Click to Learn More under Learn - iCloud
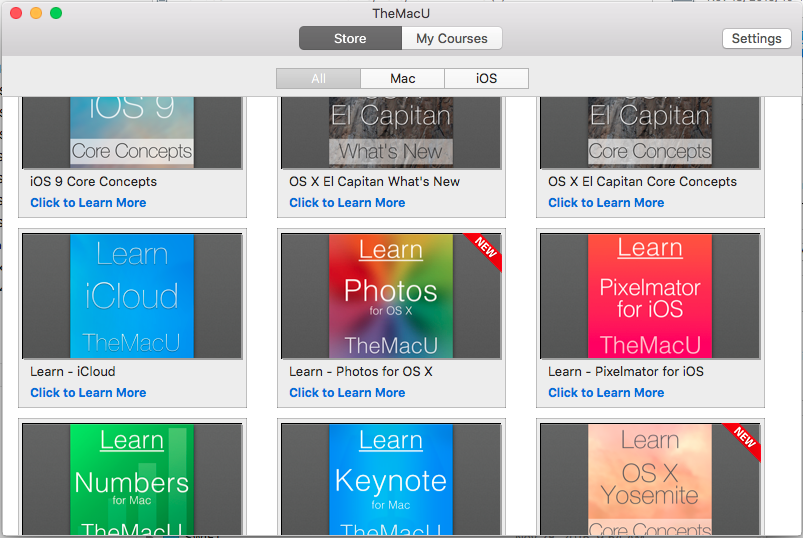Viewport: 803px width, 538px height. pyautogui.click(x=88, y=393)
